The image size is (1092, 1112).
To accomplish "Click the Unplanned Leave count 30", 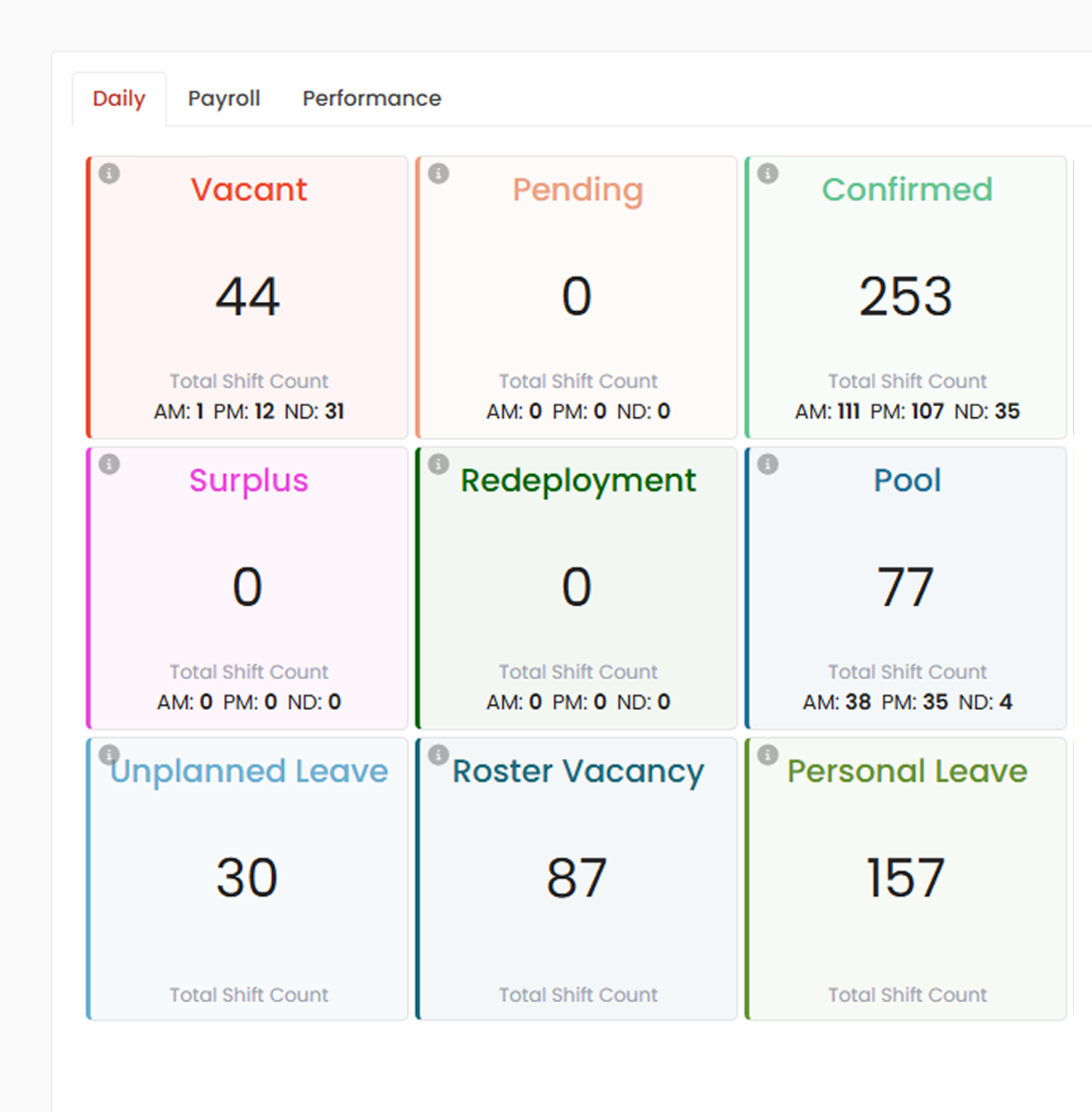I will tap(247, 878).
